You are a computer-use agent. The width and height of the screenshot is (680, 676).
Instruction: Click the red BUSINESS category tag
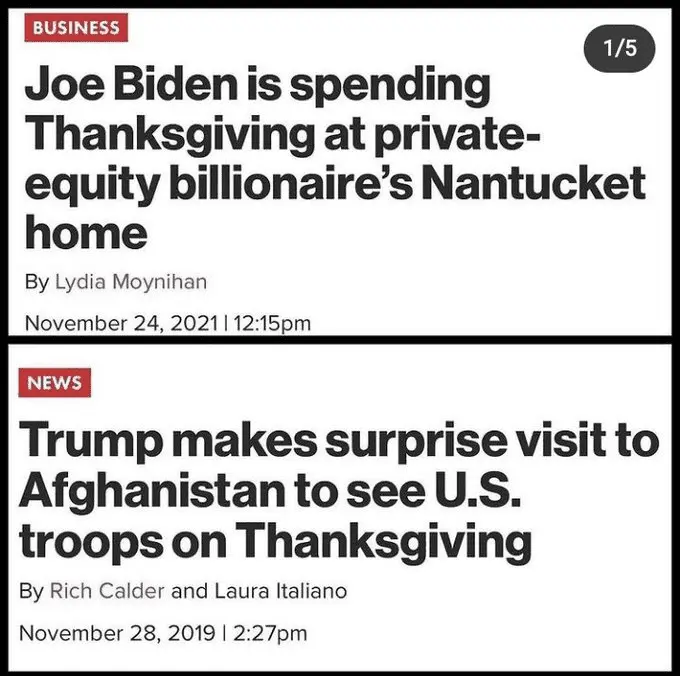click(76, 27)
